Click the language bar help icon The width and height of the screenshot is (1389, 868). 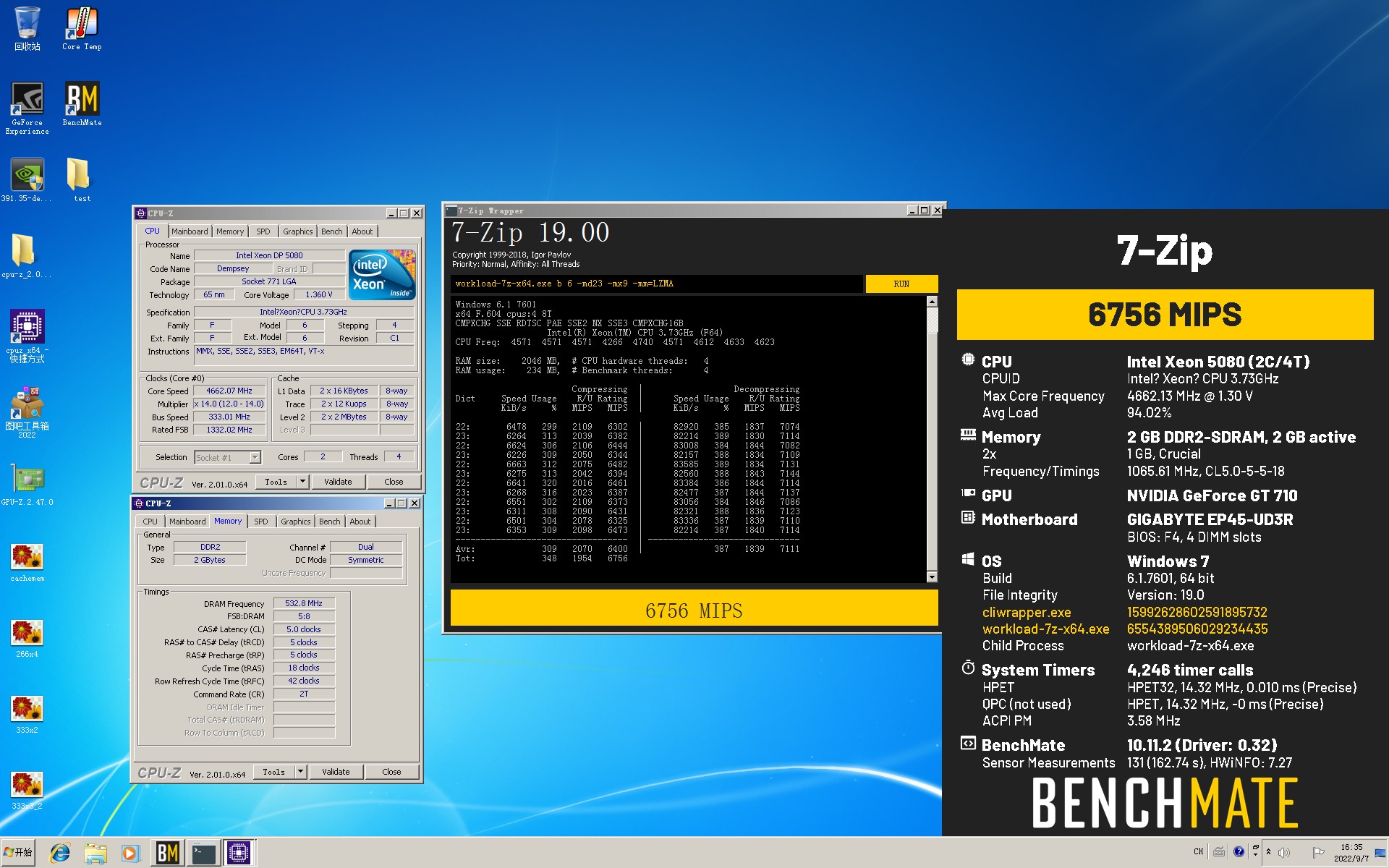point(1239,852)
